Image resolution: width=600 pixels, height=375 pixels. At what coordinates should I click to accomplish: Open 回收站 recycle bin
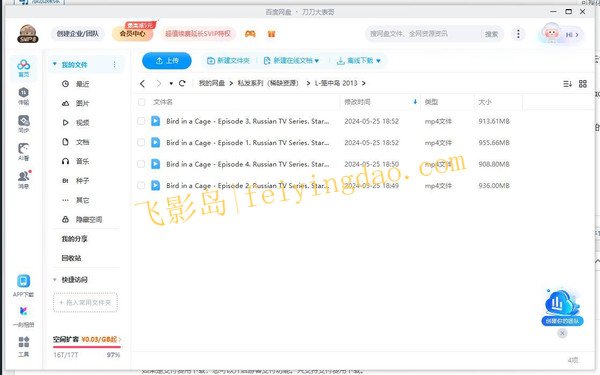(x=72, y=258)
